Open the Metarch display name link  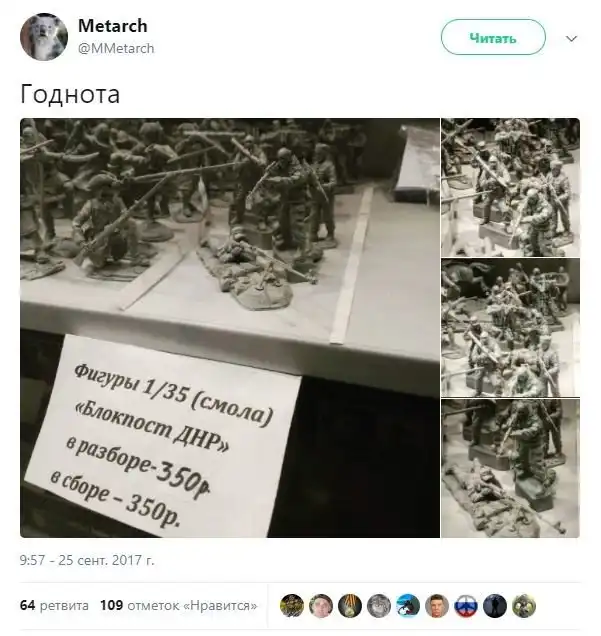113,26
